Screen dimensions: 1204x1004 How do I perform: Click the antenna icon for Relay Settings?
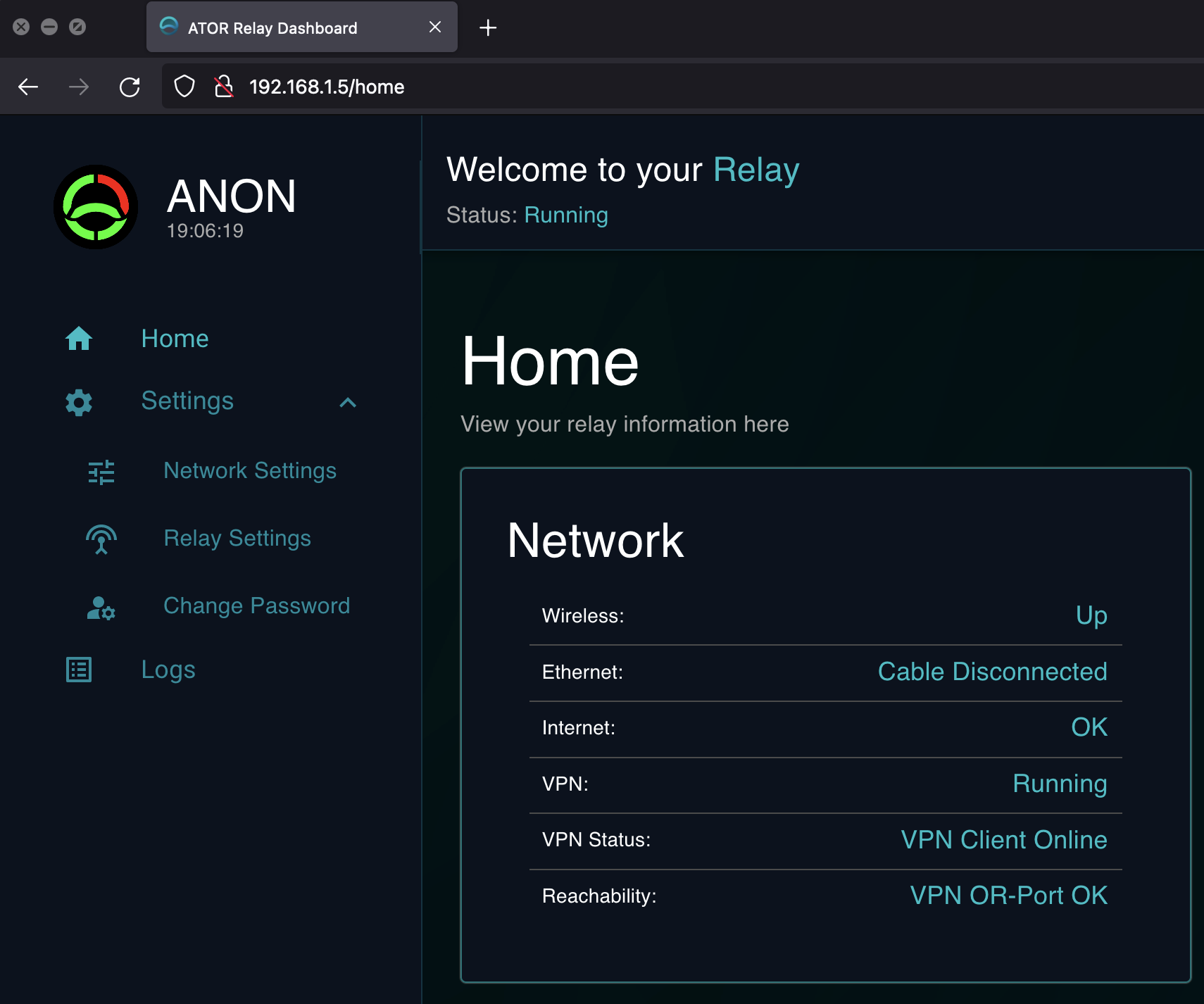[101, 539]
